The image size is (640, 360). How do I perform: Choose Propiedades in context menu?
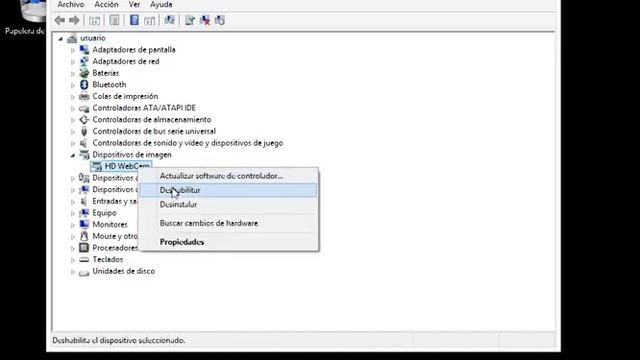click(229, 242)
